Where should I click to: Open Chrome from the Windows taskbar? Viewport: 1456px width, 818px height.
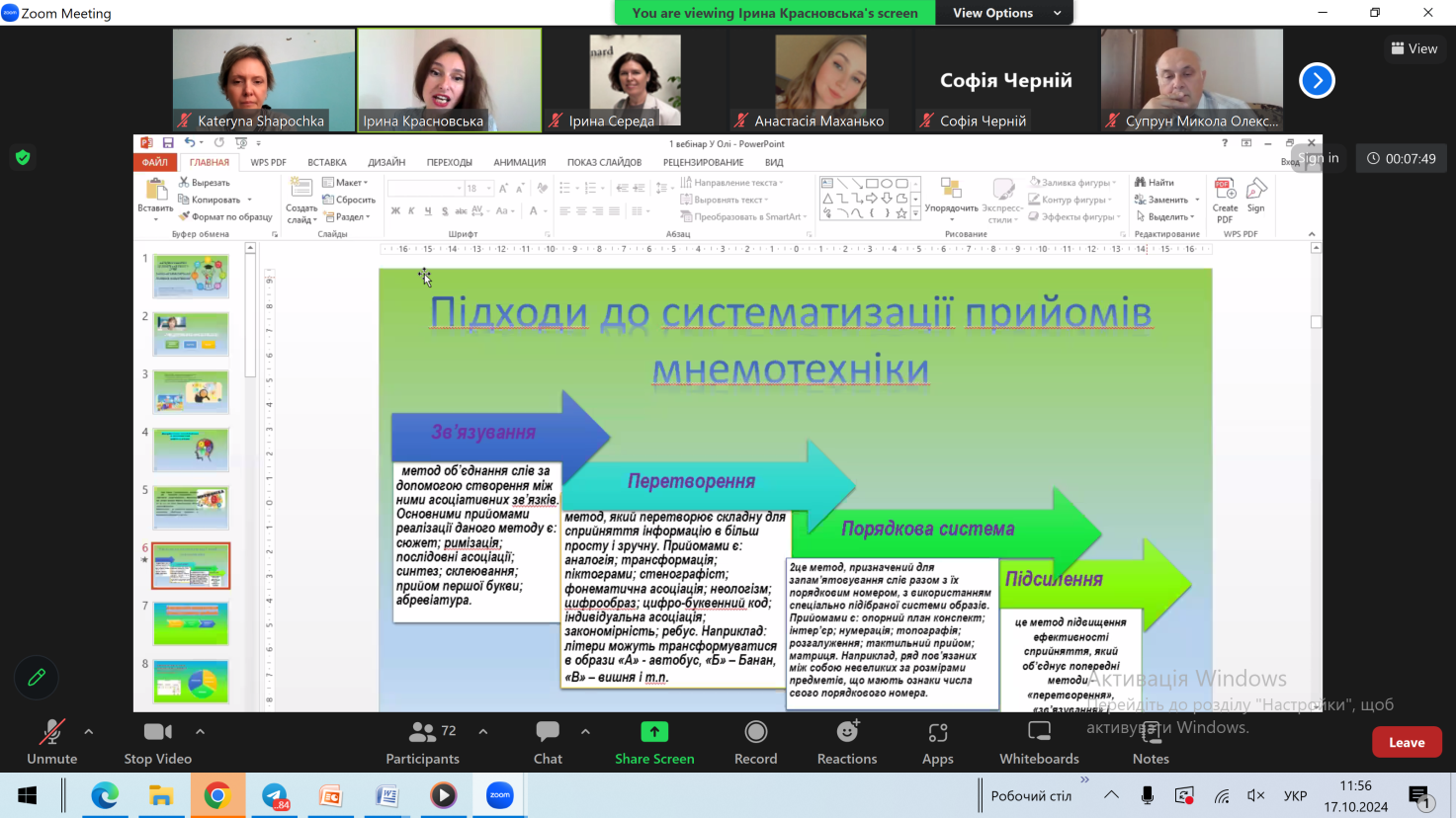tap(217, 795)
